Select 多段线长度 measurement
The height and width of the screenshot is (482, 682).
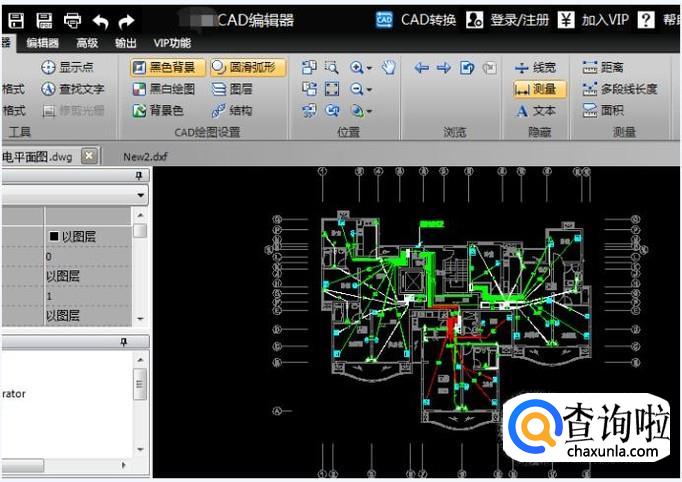(x=620, y=89)
